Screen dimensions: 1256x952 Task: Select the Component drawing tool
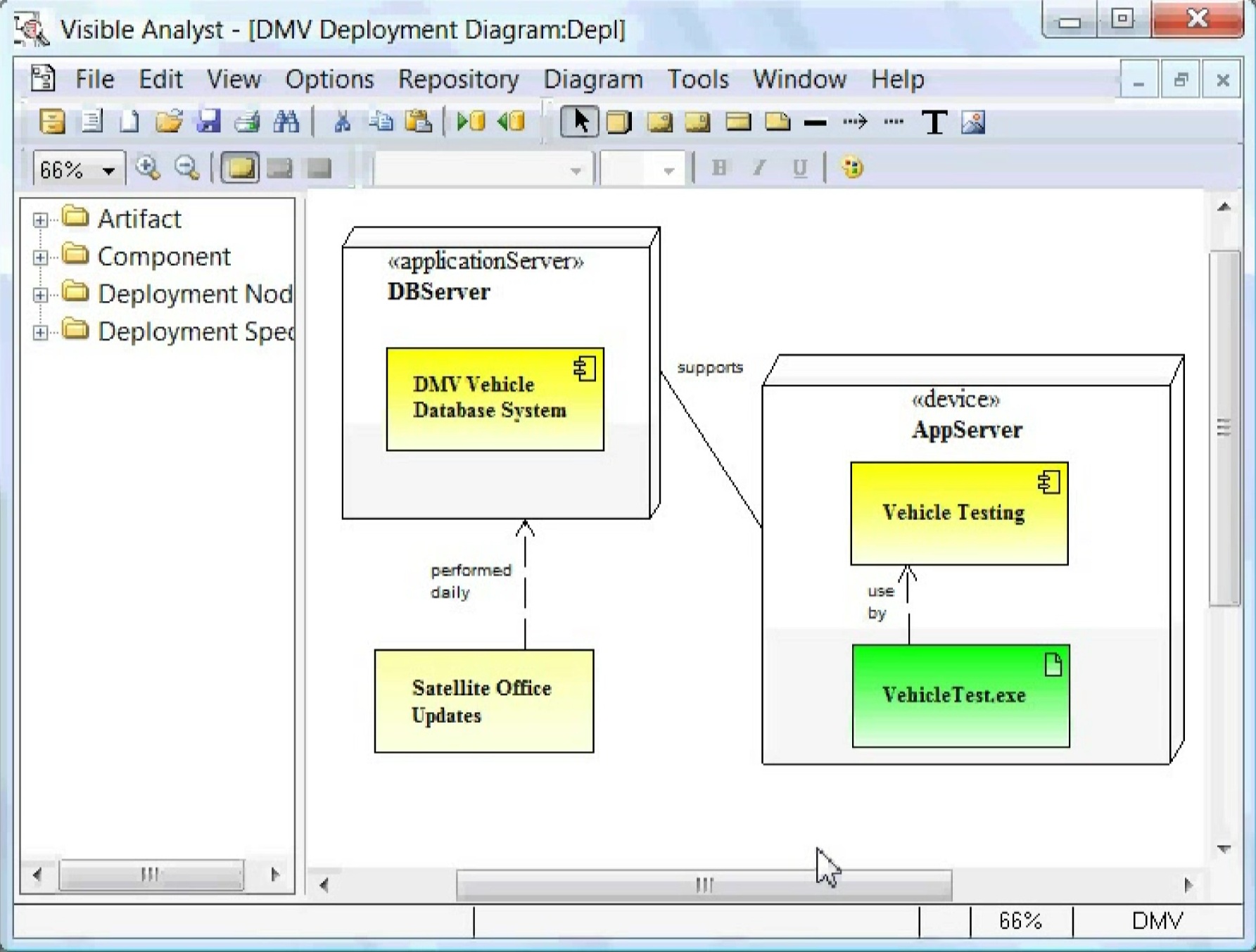[x=659, y=122]
